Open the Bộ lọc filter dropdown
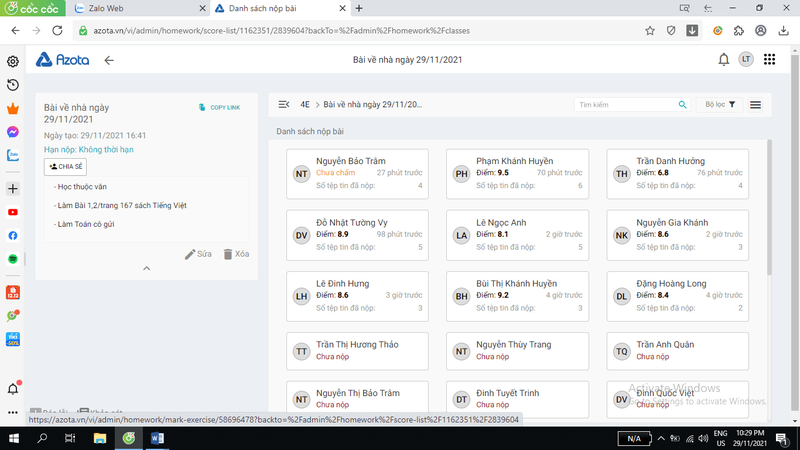 click(719, 105)
